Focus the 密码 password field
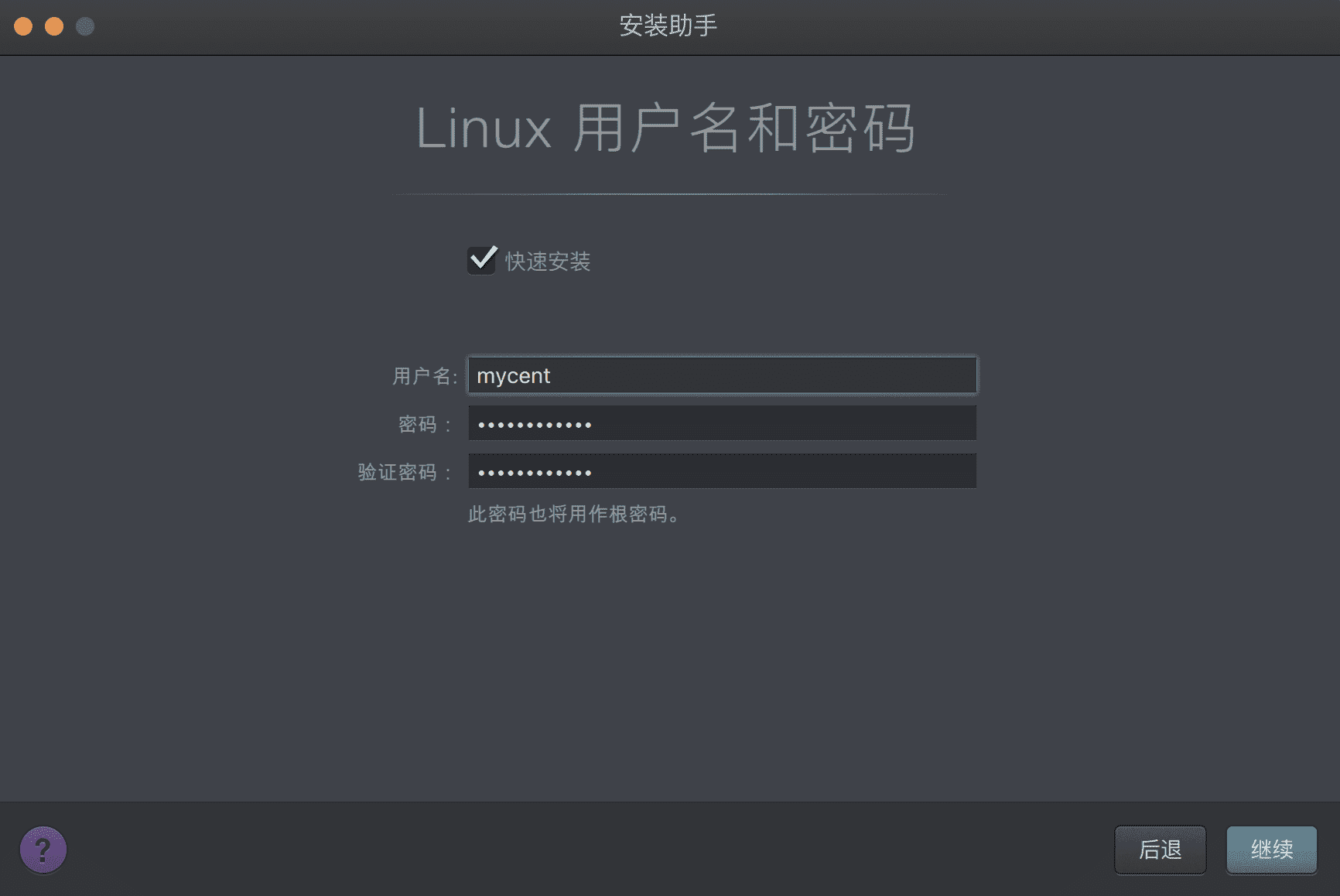Viewport: 1340px width, 896px height. pos(722,424)
